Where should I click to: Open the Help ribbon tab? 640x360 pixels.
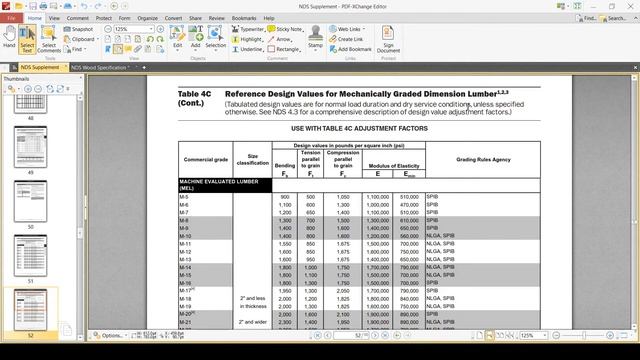[x=269, y=18]
